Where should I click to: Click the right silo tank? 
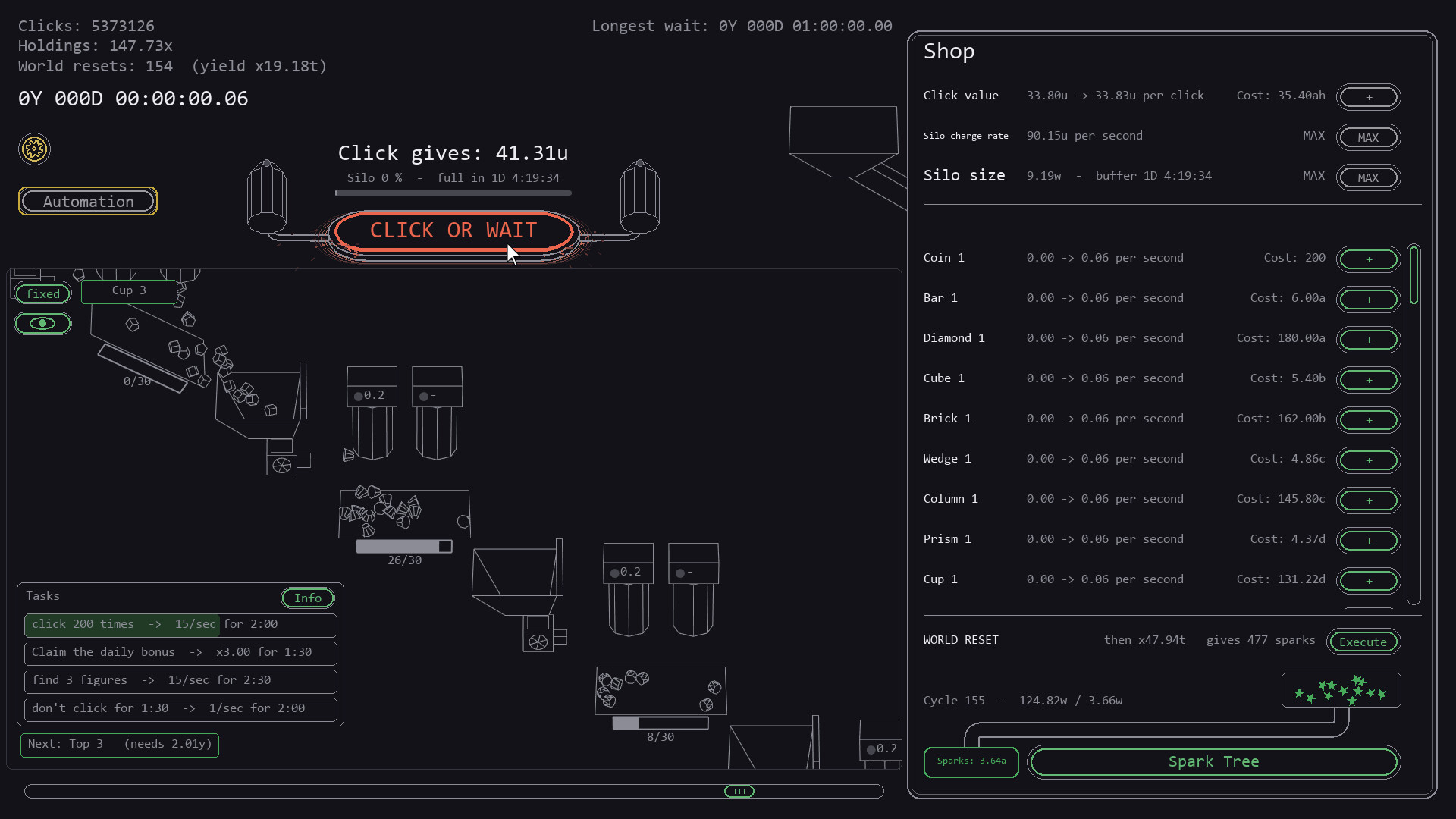640,197
